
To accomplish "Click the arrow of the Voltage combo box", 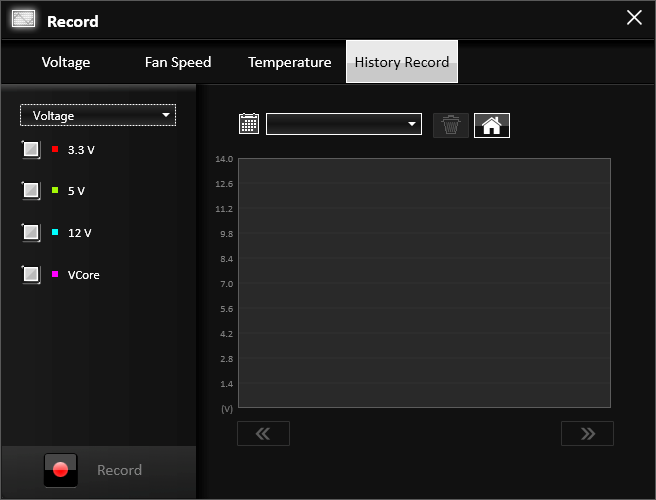I will 166,115.
